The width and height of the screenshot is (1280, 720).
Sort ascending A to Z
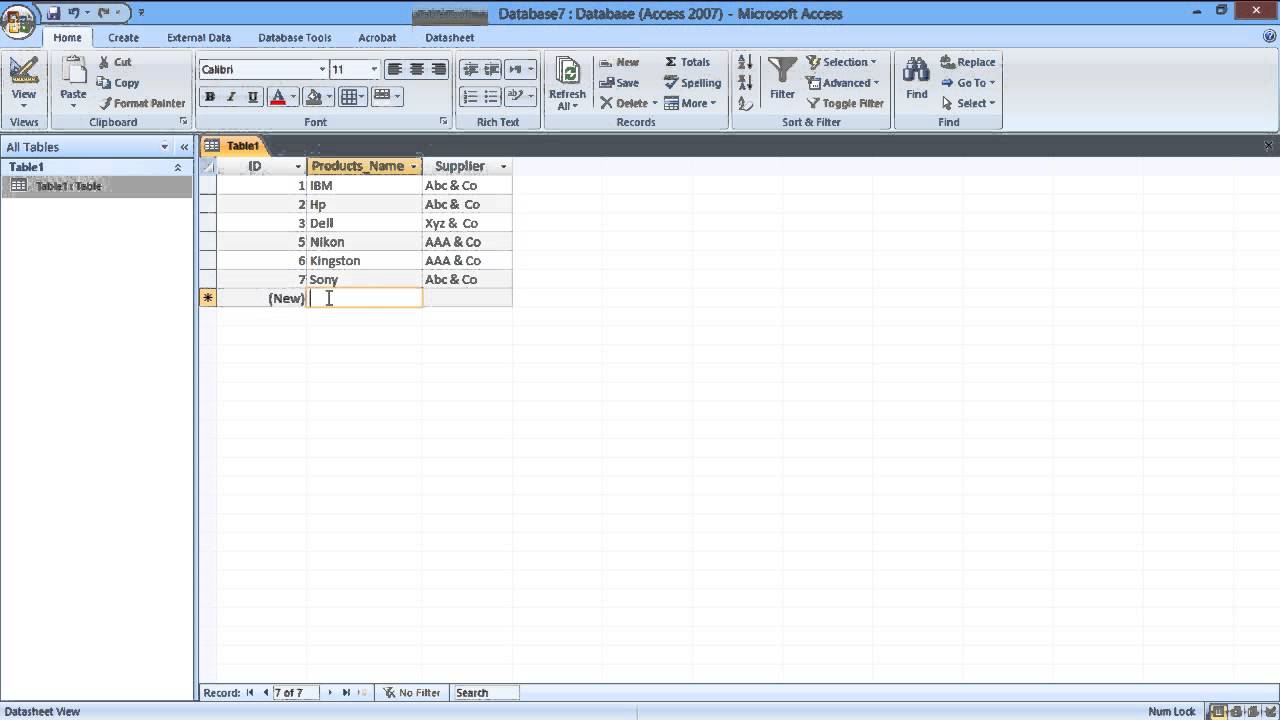pyautogui.click(x=745, y=62)
